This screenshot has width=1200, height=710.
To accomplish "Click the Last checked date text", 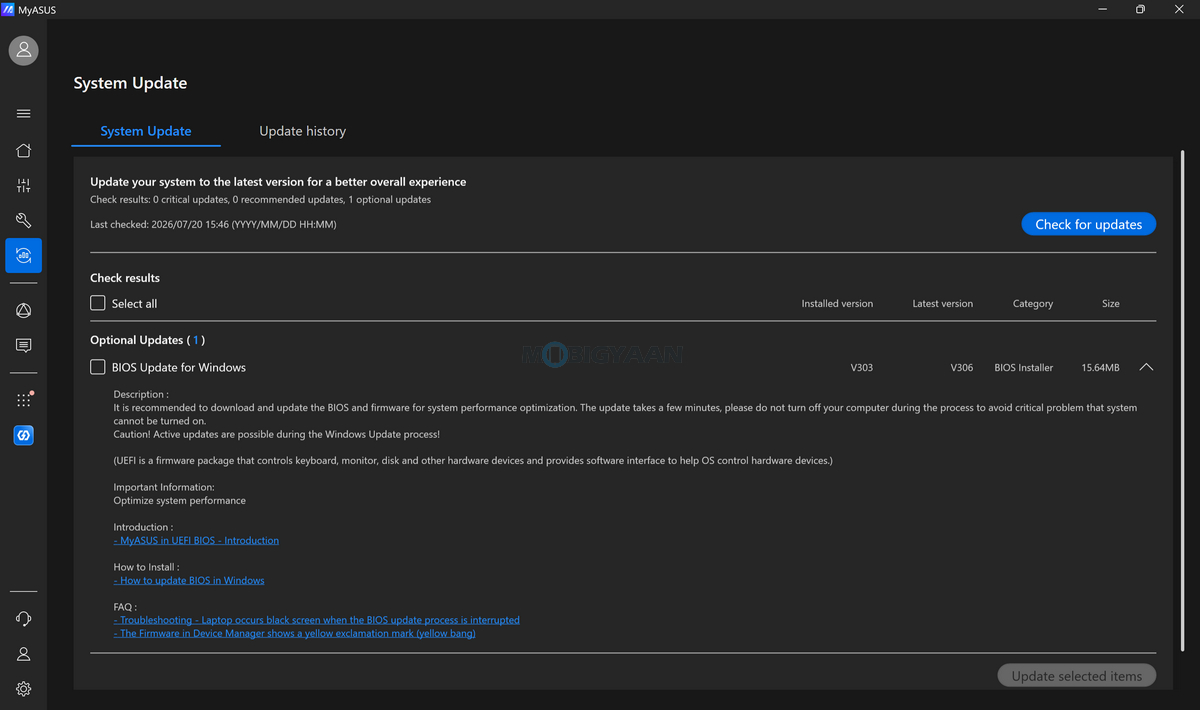I will 213,225.
